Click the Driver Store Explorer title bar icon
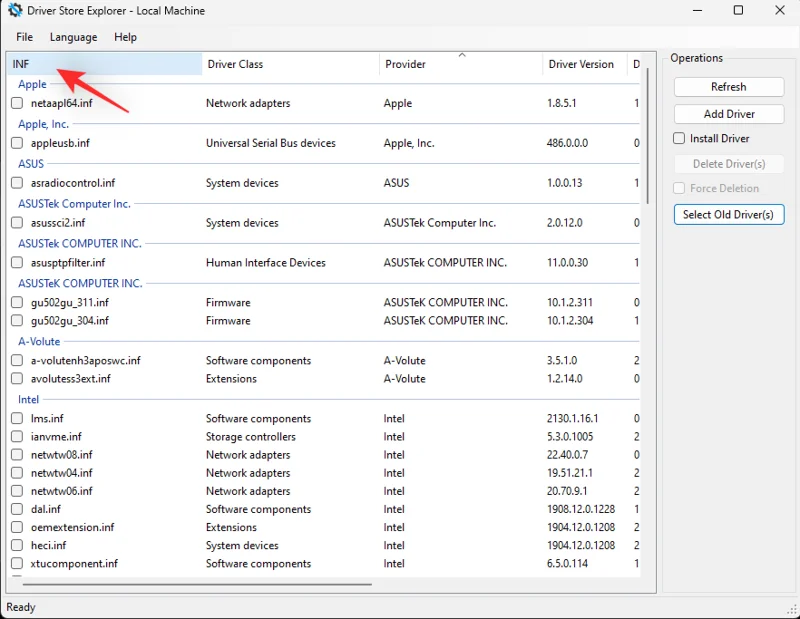The width and height of the screenshot is (800, 619). pyautogui.click(x=13, y=10)
